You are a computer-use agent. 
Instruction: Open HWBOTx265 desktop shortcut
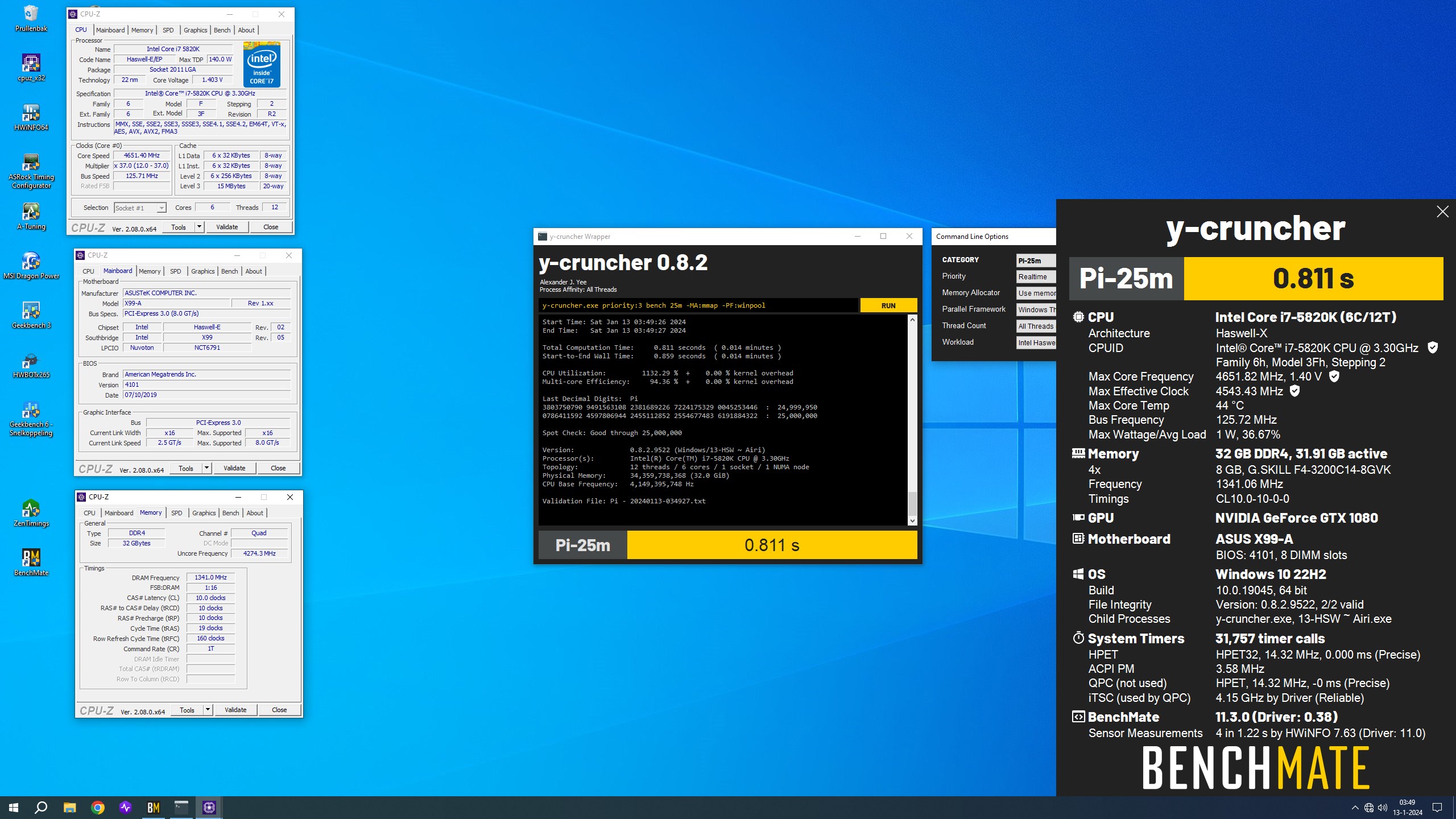[31, 365]
